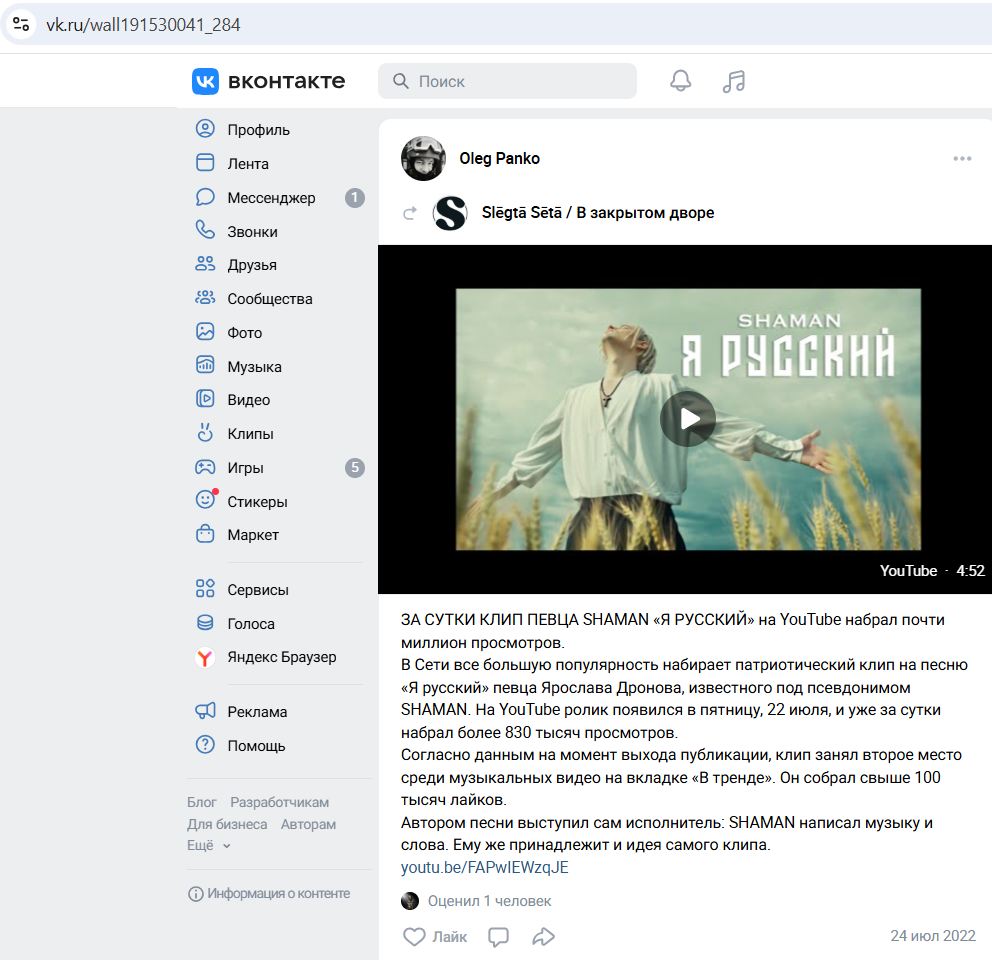Image resolution: width=992 pixels, height=960 pixels.
Task: Click the Сообщества group icon
Action: pyautogui.click(x=205, y=298)
